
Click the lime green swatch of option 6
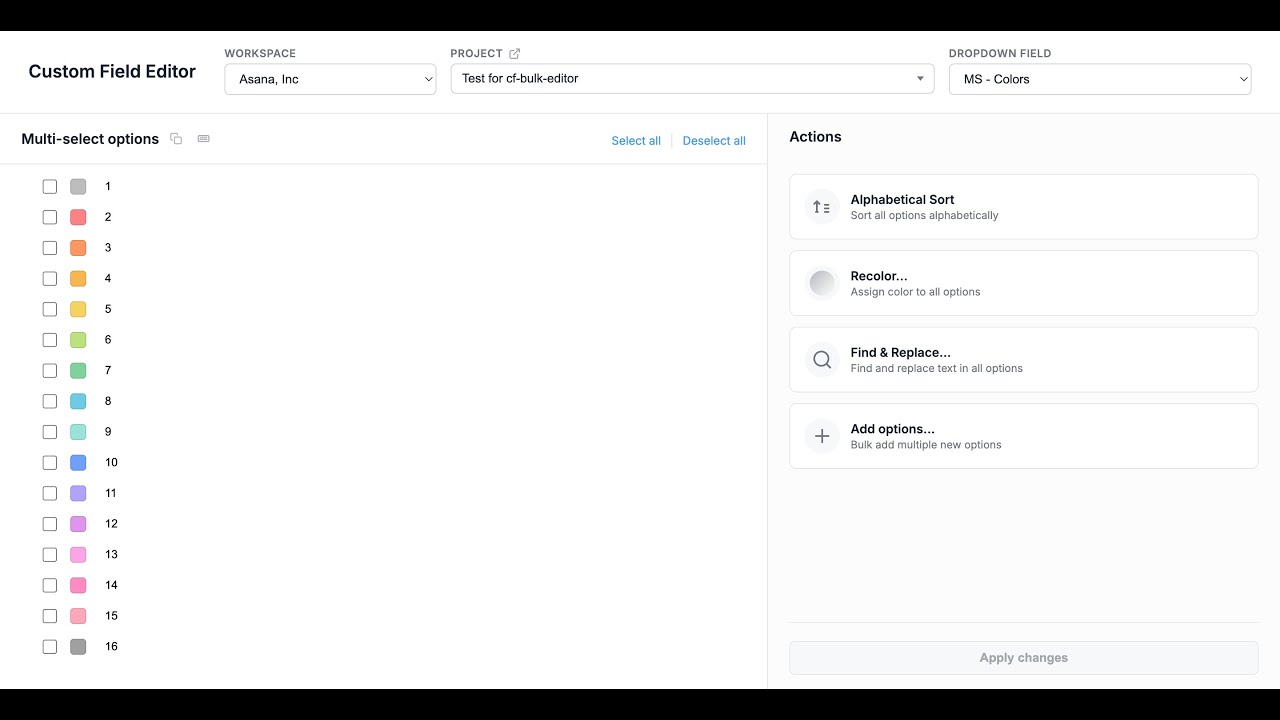tap(78, 340)
